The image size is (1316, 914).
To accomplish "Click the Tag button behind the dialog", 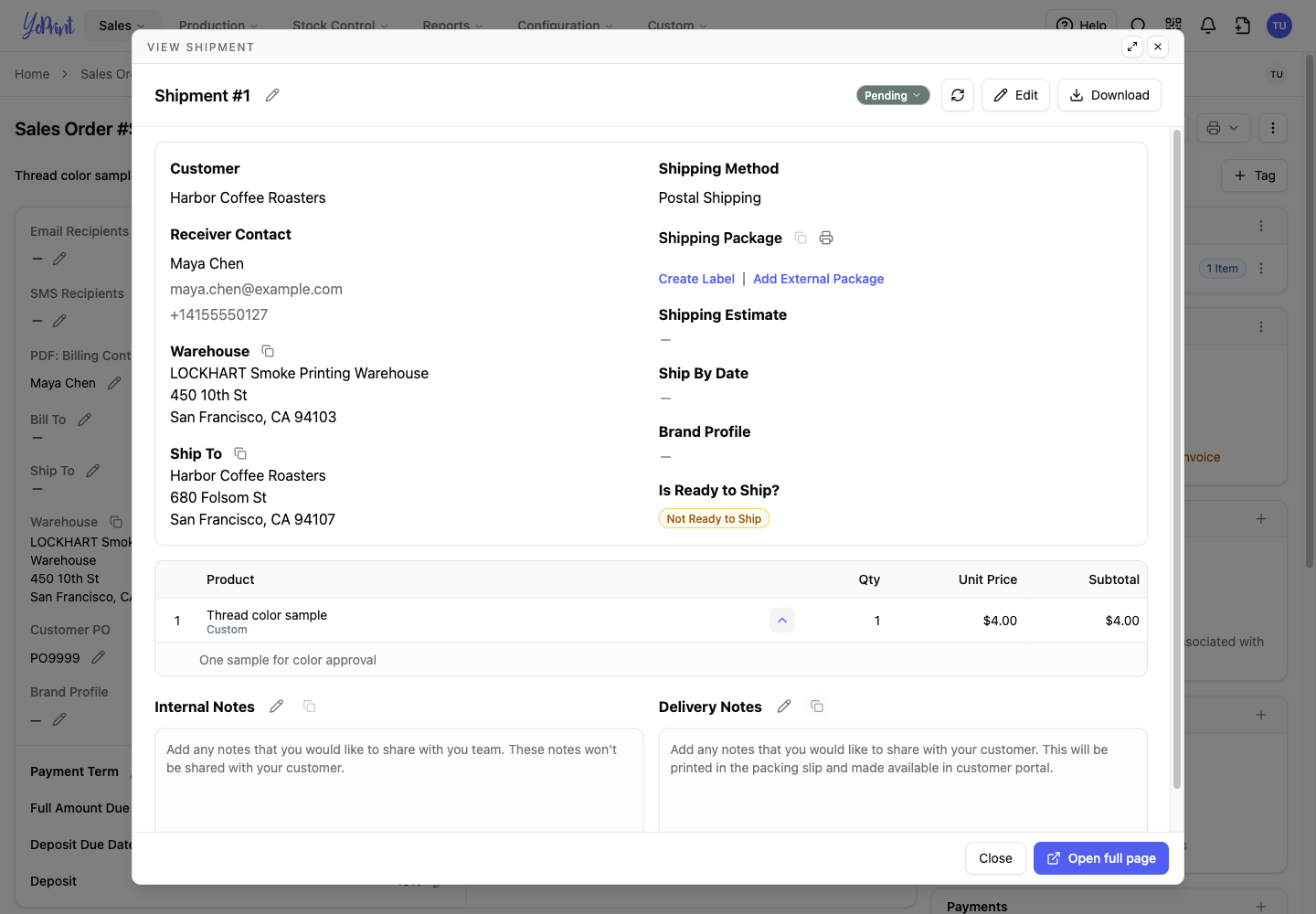I will click(1255, 175).
